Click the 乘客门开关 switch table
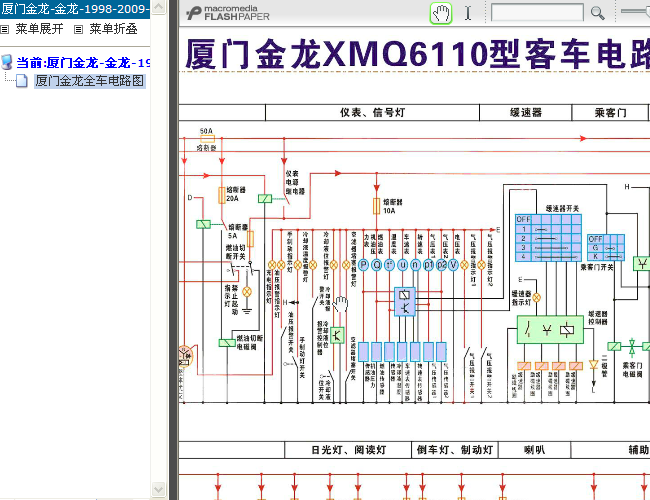Image resolution: width=650 pixels, height=500 pixels. [x=606, y=248]
